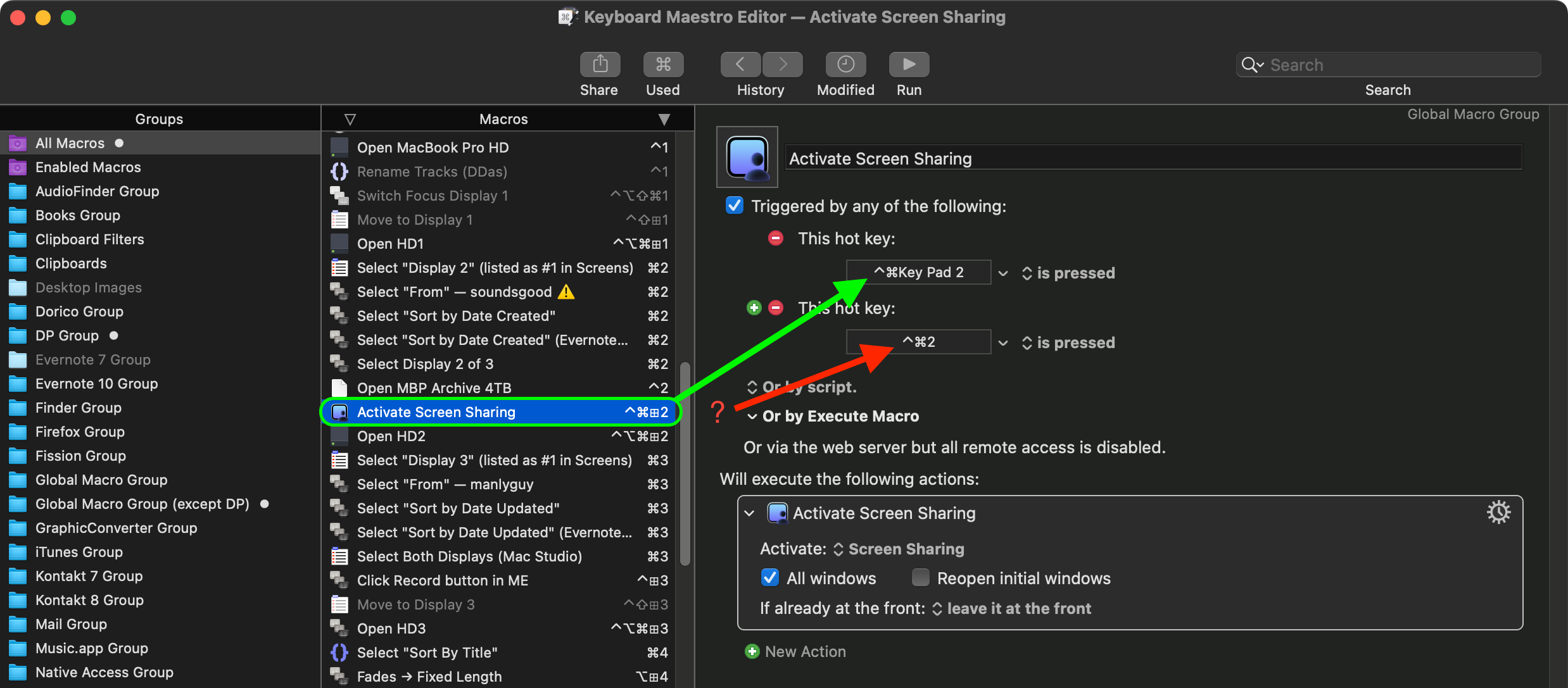The image size is (1568, 688).
Task: Remove the ^⌘2 hot key trigger
Action: tap(776, 308)
